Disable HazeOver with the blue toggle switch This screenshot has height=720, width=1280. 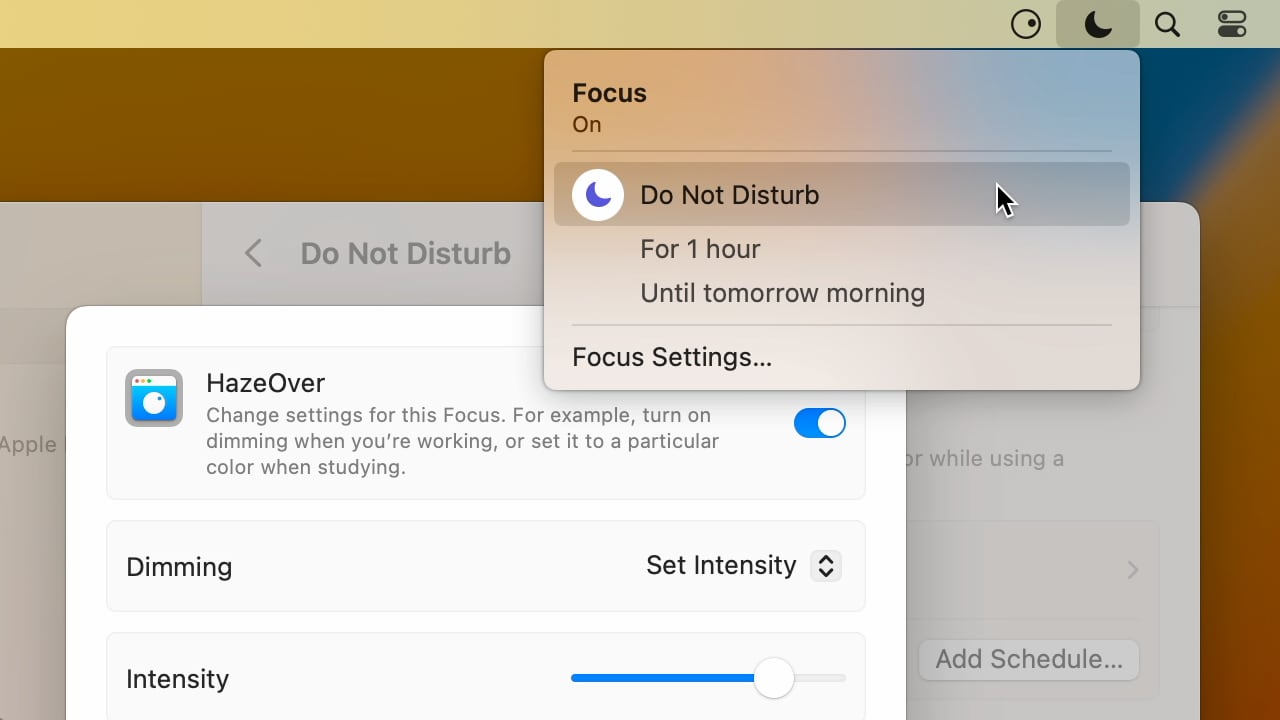pos(819,423)
